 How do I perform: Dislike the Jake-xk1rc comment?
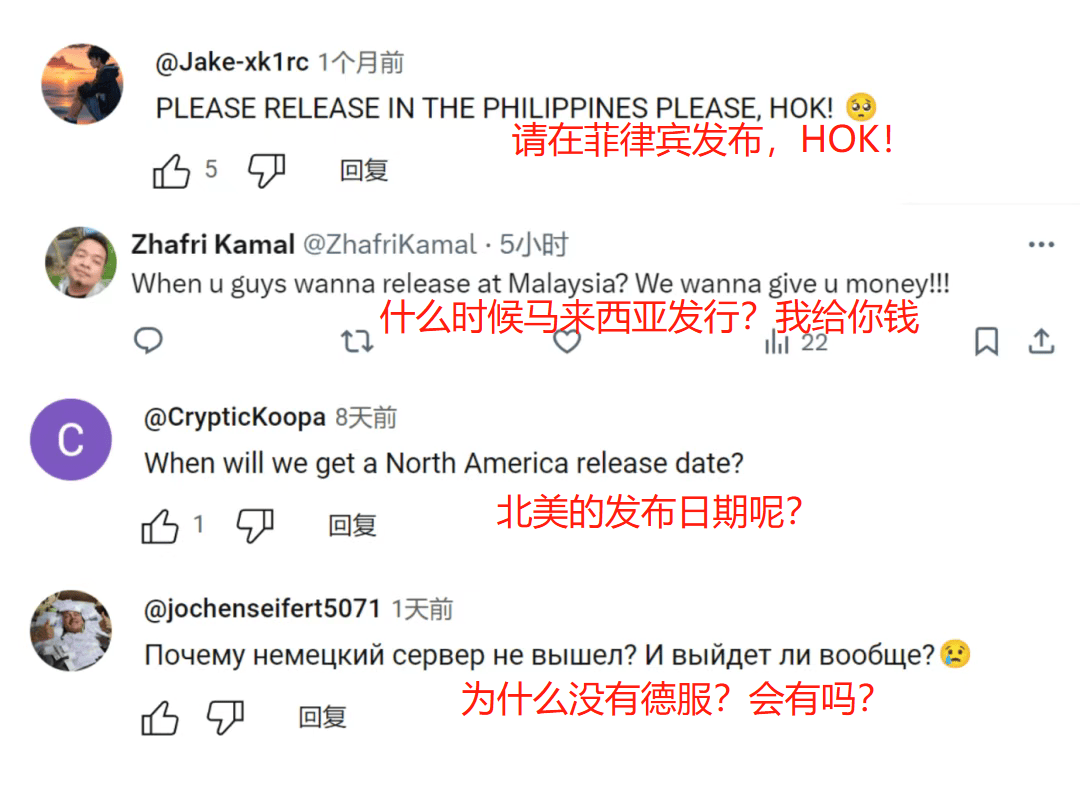[x=267, y=171]
